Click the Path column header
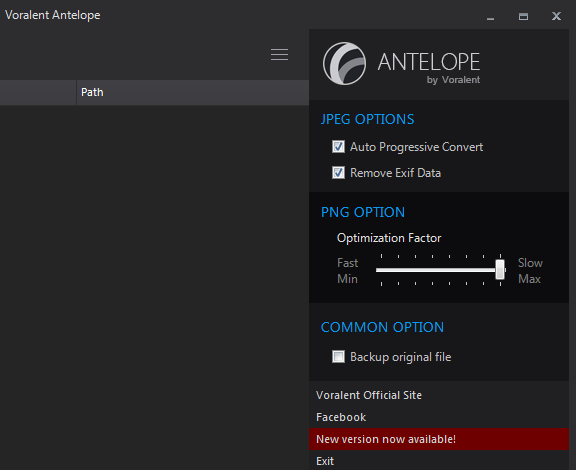 click(192, 92)
